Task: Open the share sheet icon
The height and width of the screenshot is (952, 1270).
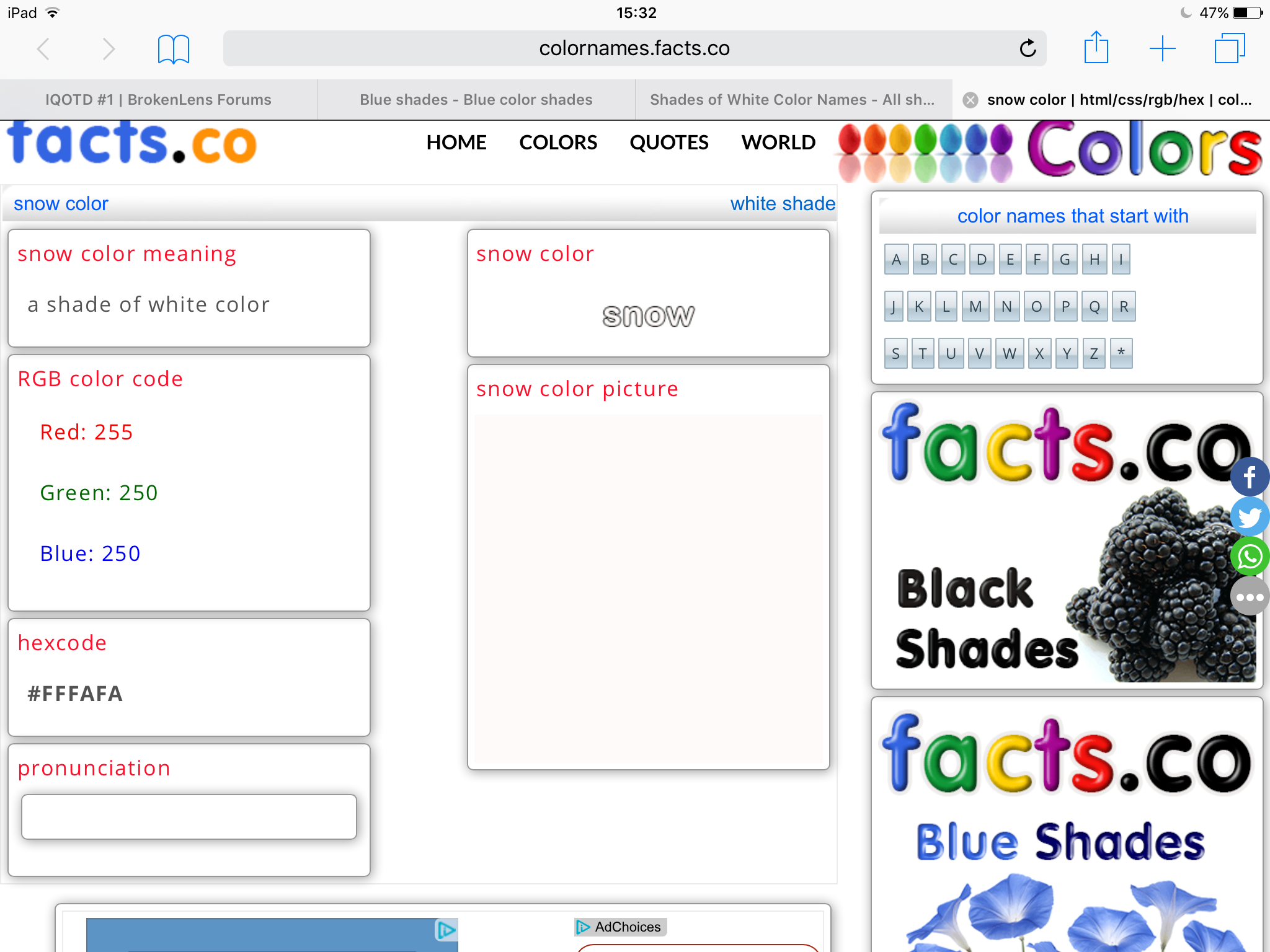Action: click(x=1096, y=47)
